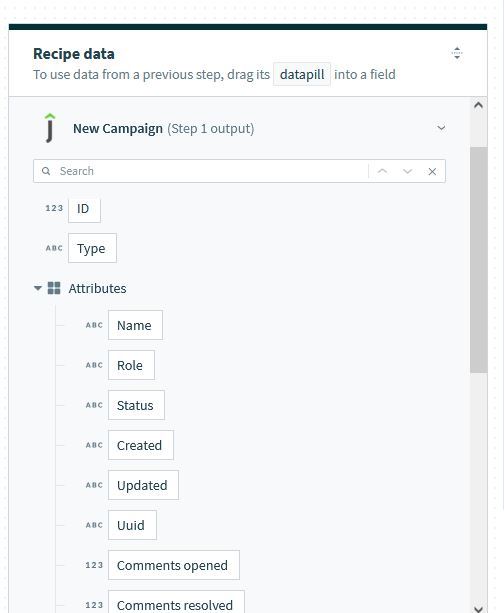Screen dimensions: 504x613
Task: Clear the search with the X icon
Action: point(432,171)
